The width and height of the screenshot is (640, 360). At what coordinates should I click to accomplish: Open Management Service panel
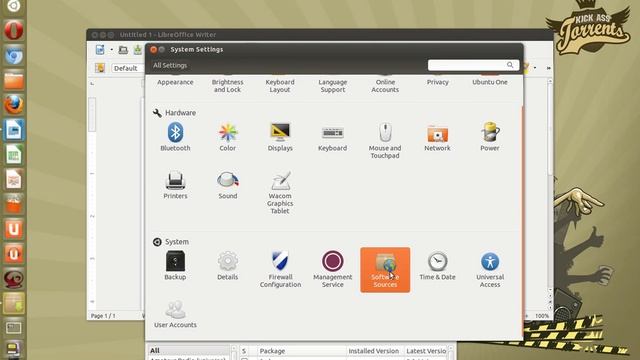coord(333,269)
